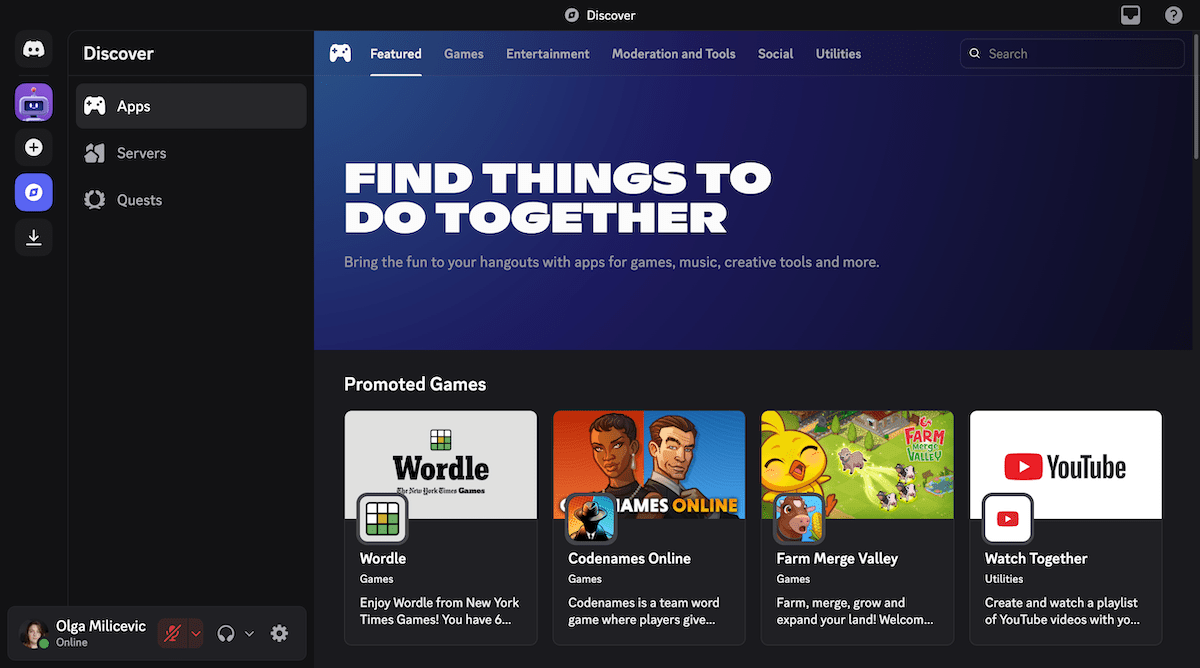Click the Download Apps arrow icon
The height and width of the screenshot is (668, 1200).
pyautogui.click(x=33, y=237)
